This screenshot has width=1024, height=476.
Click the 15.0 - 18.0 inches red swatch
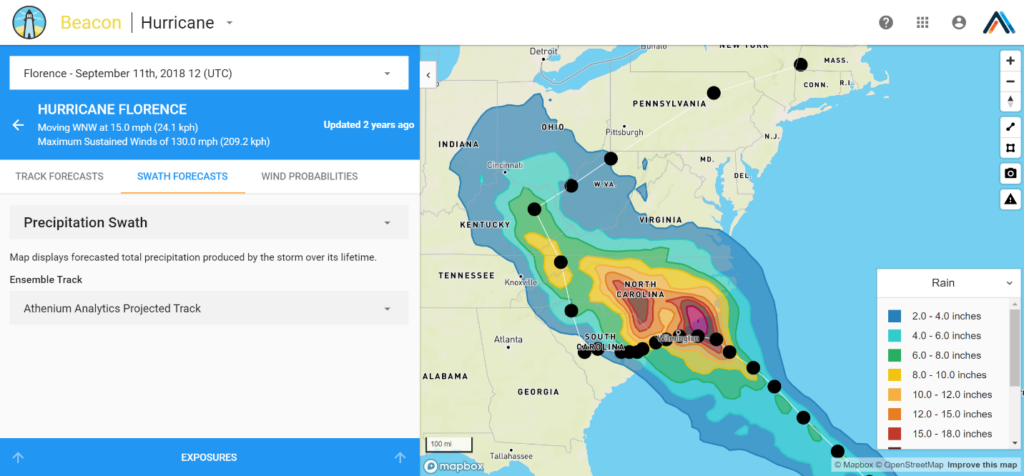[895, 434]
